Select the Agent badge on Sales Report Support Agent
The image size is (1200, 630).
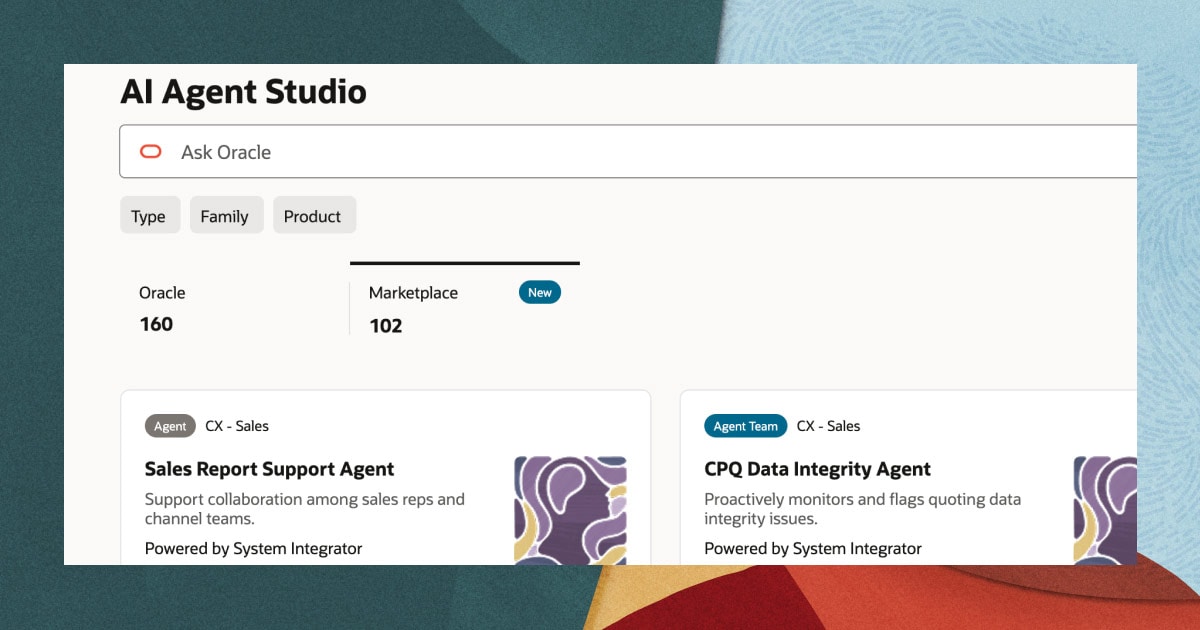coord(170,425)
